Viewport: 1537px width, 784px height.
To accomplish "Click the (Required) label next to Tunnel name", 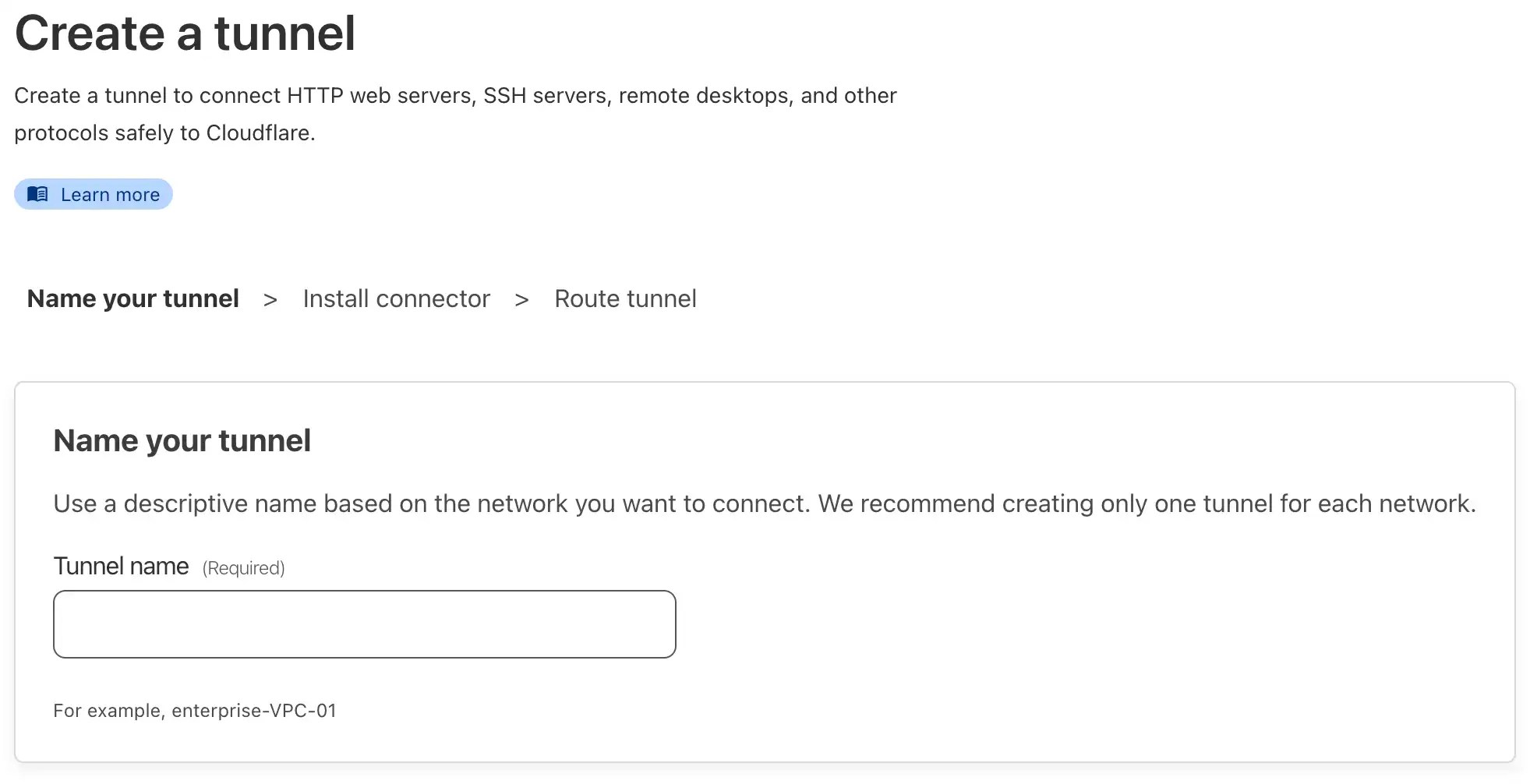I will pos(242,567).
